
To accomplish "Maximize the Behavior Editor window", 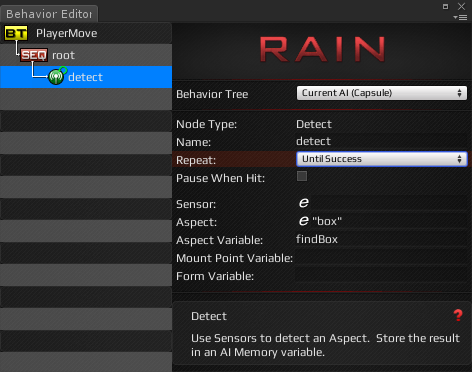I will point(445,6).
